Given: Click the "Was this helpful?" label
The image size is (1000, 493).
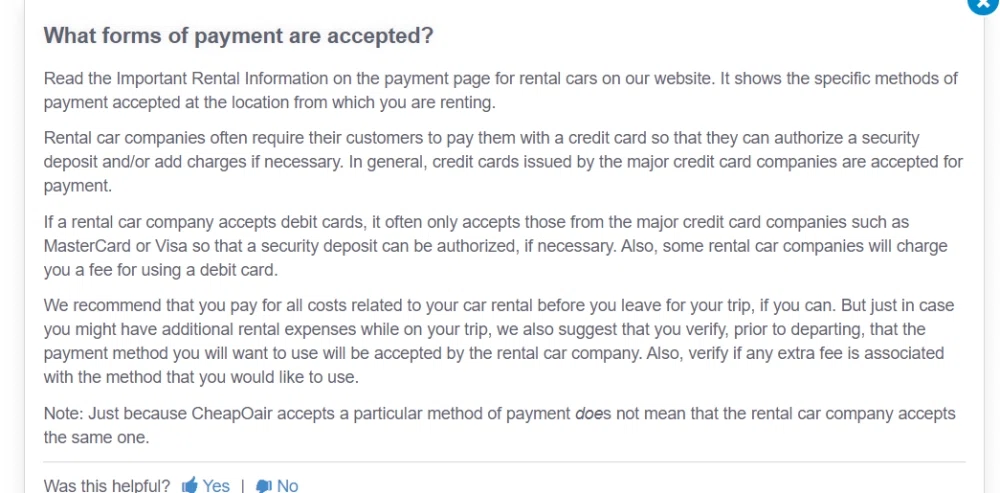Looking at the screenshot, I should (107, 486).
